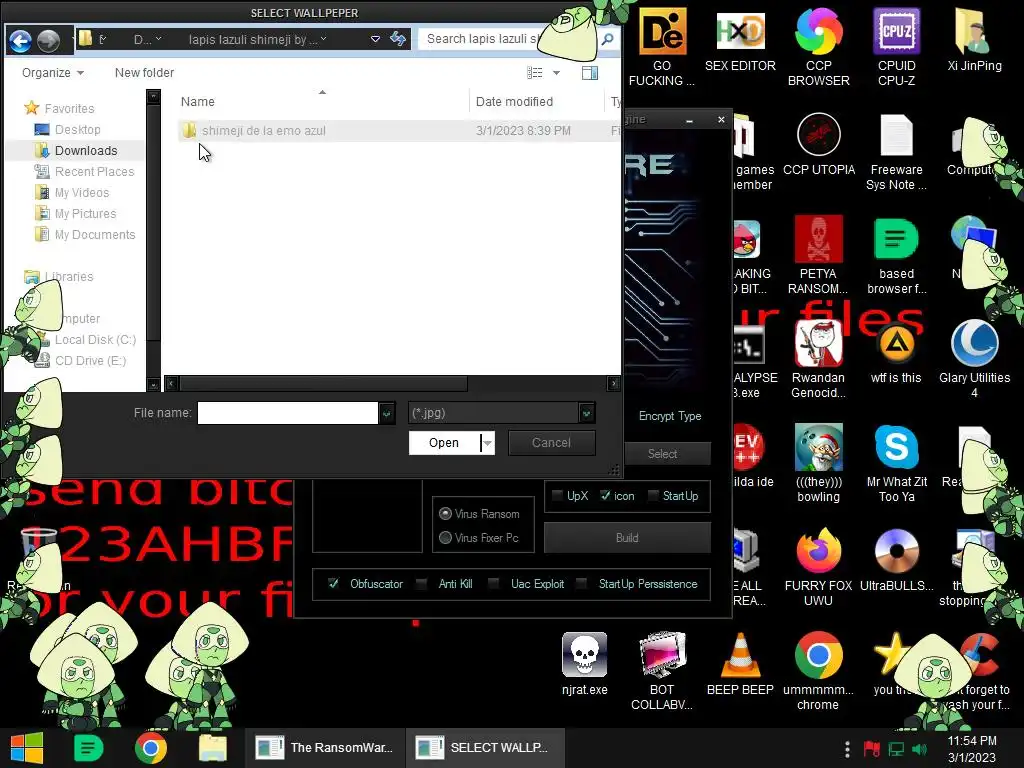Toggle the UpX checkbox
Screen dimensions: 1024x768
point(557,496)
